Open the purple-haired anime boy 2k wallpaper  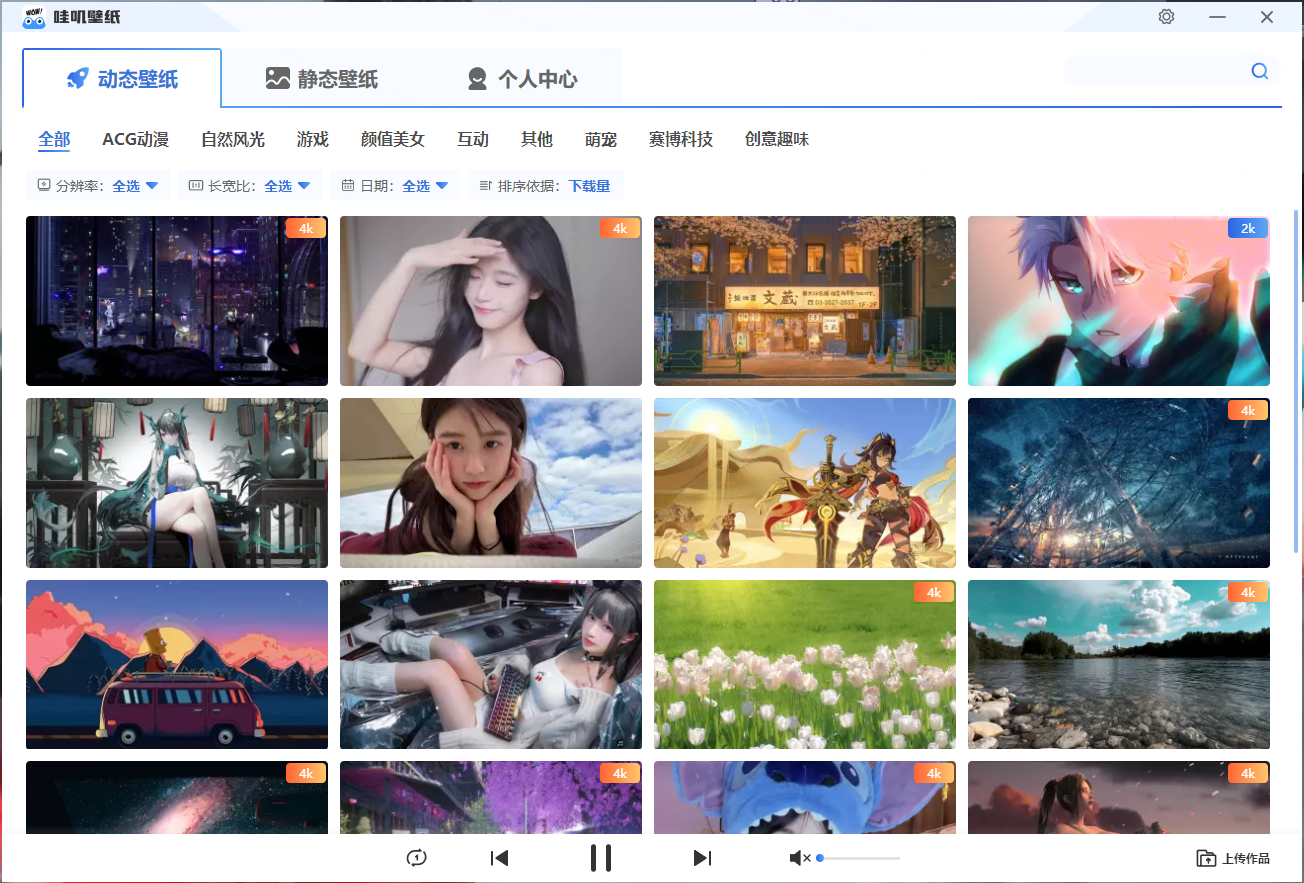pyautogui.click(x=1119, y=301)
